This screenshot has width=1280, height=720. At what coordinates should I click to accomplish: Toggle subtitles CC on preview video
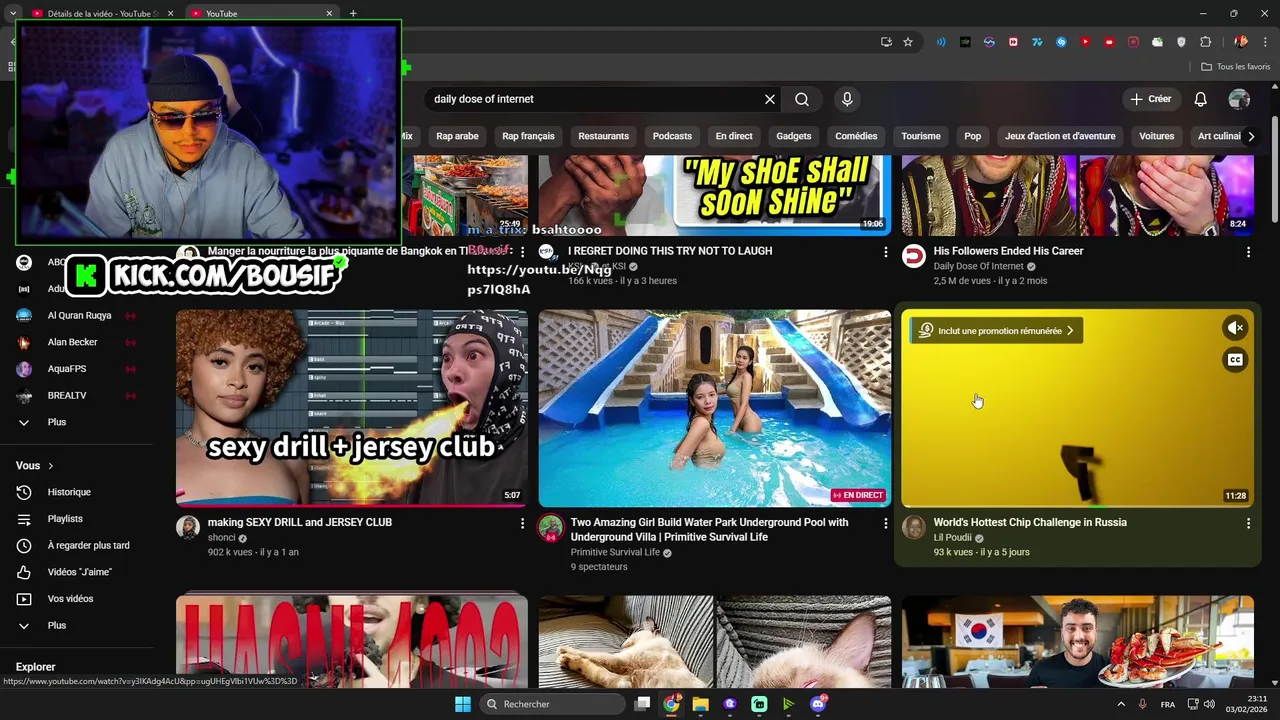click(1236, 360)
